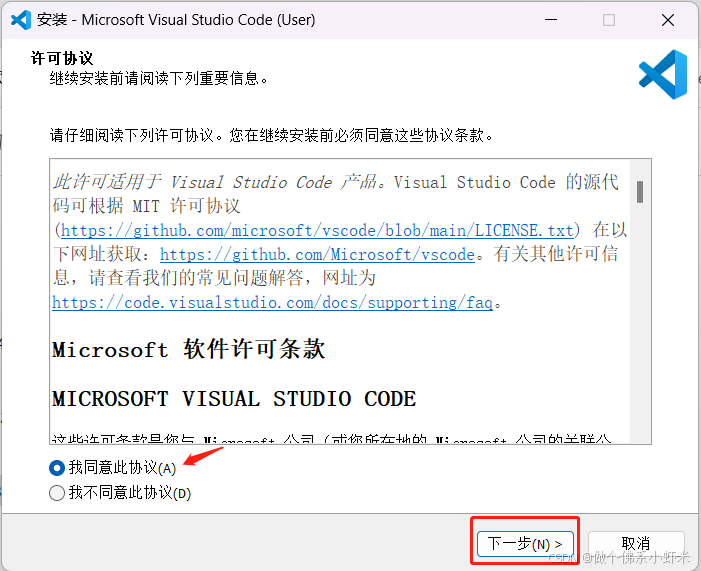701x571 pixels.
Task: Click the VS Code icon in title bar
Action: coord(21,20)
